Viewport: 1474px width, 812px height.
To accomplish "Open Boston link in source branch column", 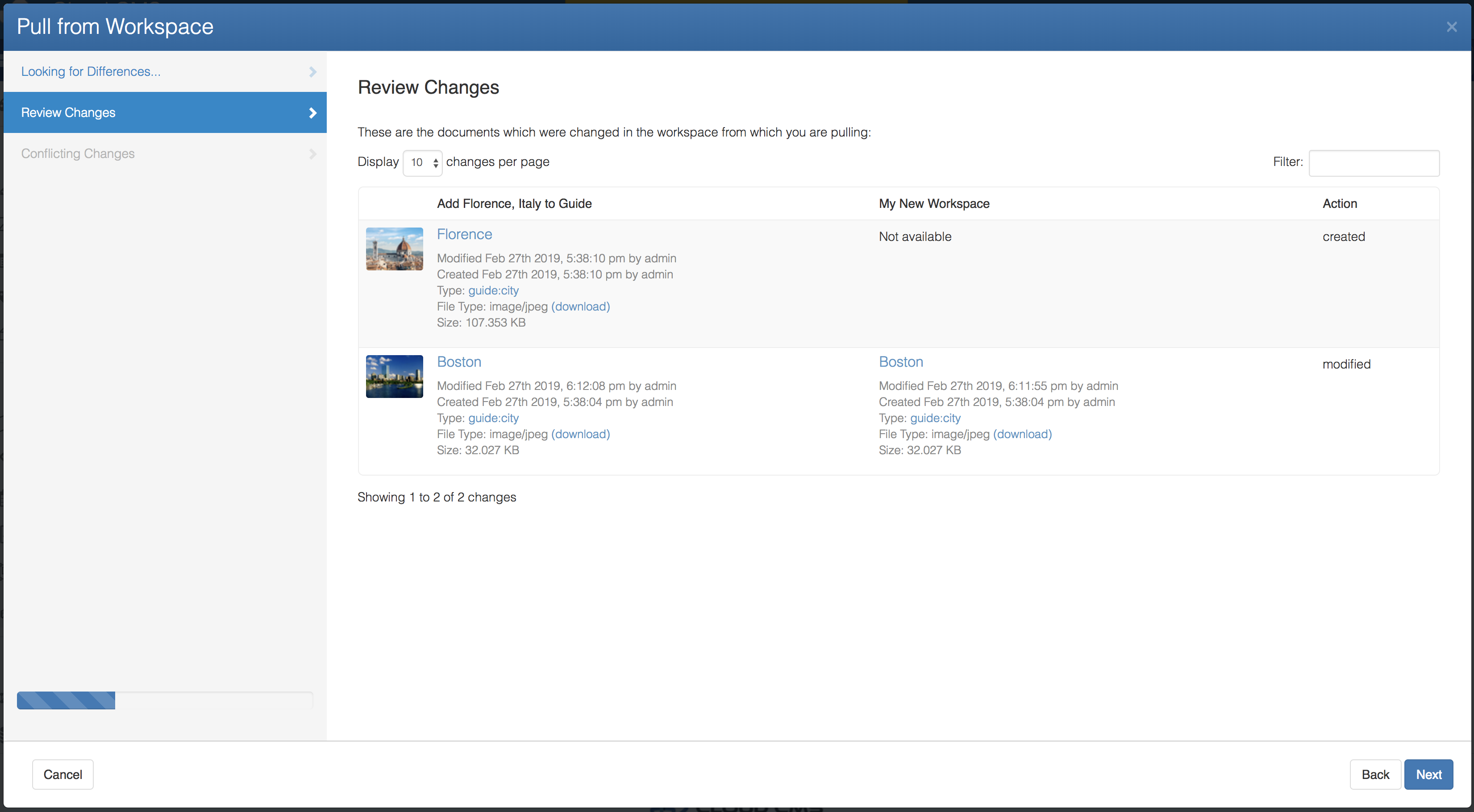I will click(459, 362).
